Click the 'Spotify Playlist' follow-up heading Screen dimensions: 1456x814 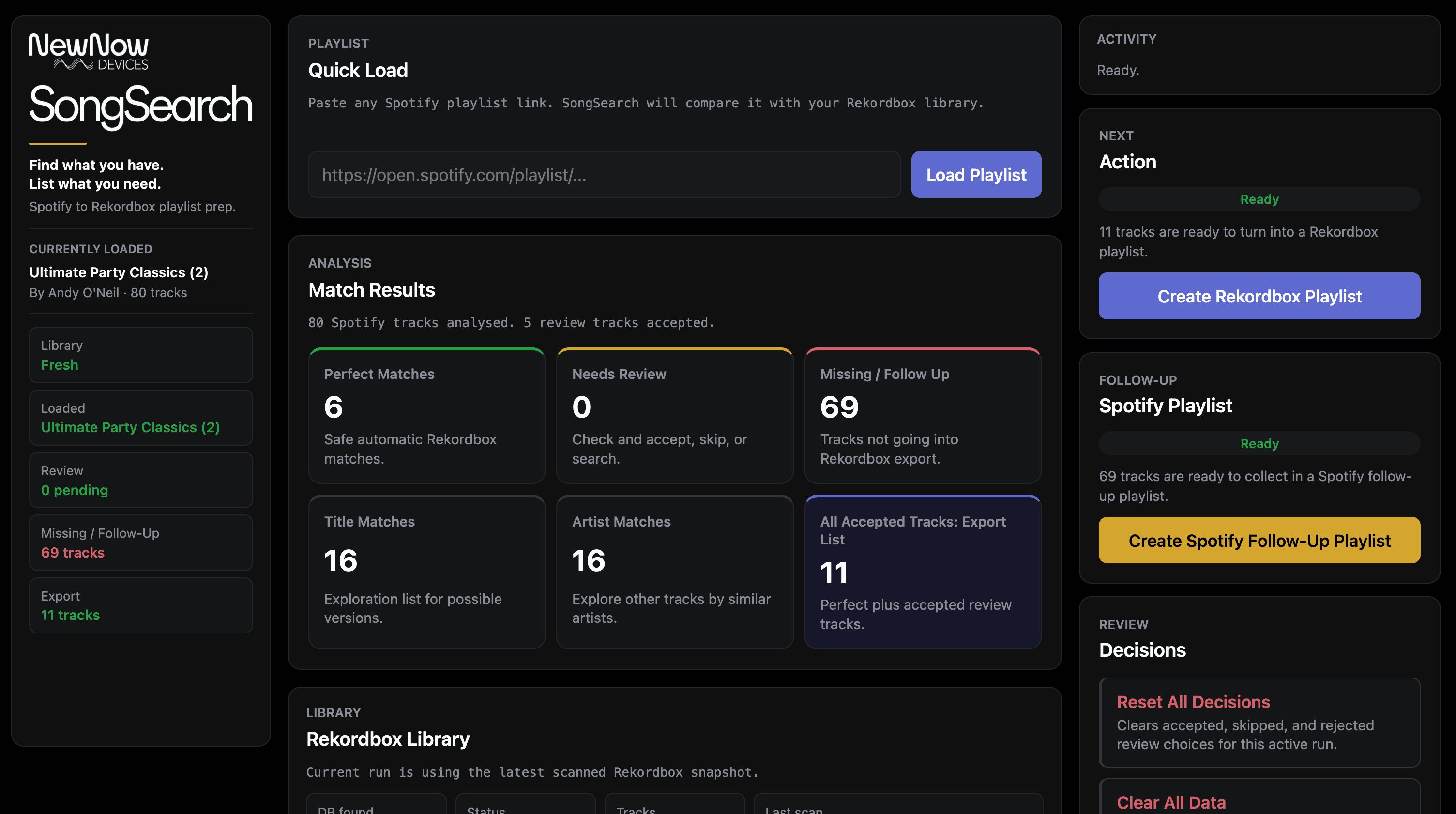[1165, 406]
